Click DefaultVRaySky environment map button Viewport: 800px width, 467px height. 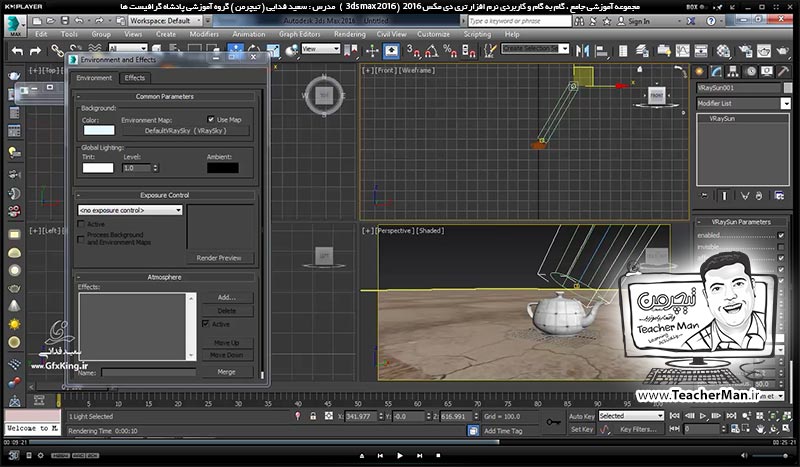[x=185, y=131]
